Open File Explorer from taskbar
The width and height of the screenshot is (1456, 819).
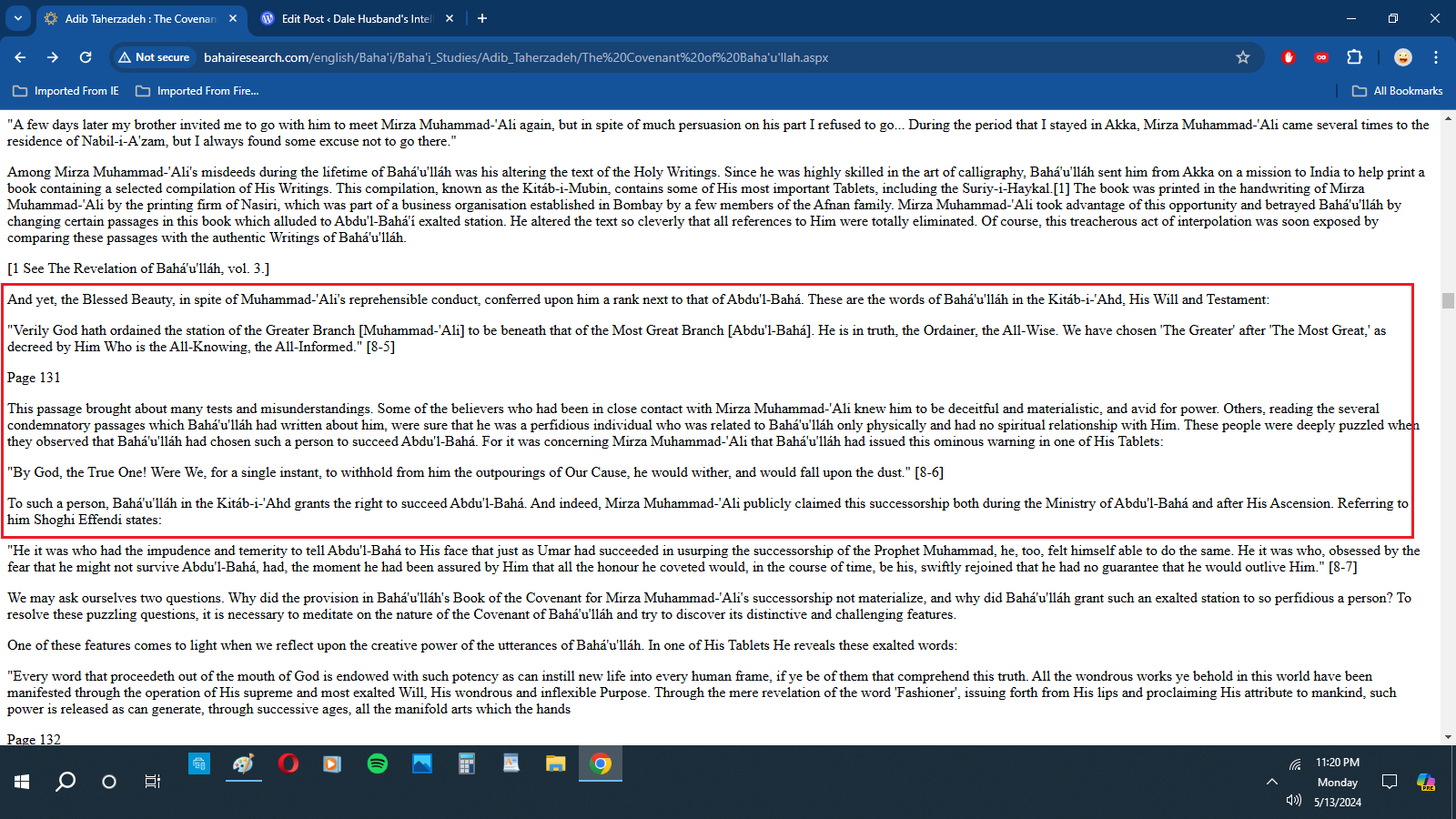pyautogui.click(x=555, y=763)
